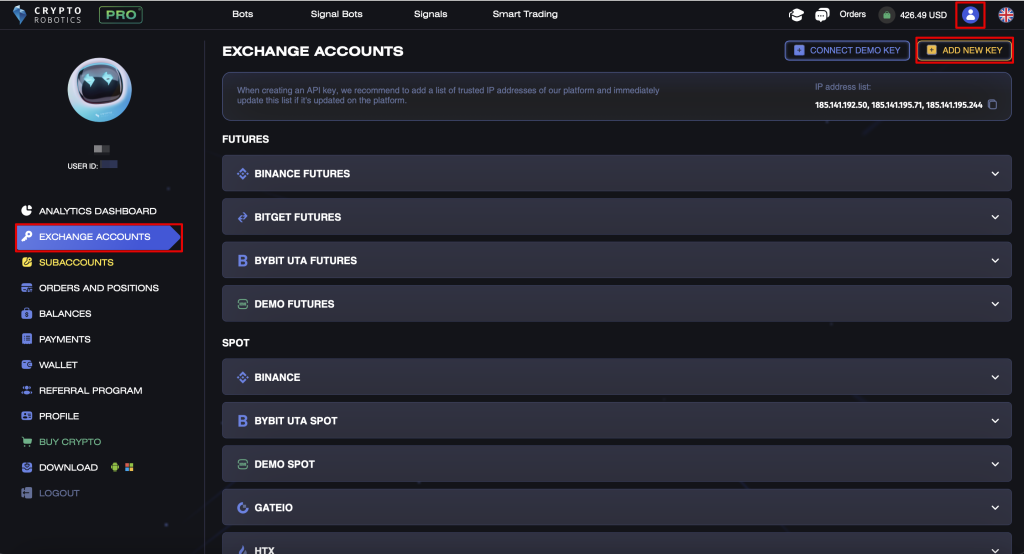Open the Bots menu

pos(242,14)
